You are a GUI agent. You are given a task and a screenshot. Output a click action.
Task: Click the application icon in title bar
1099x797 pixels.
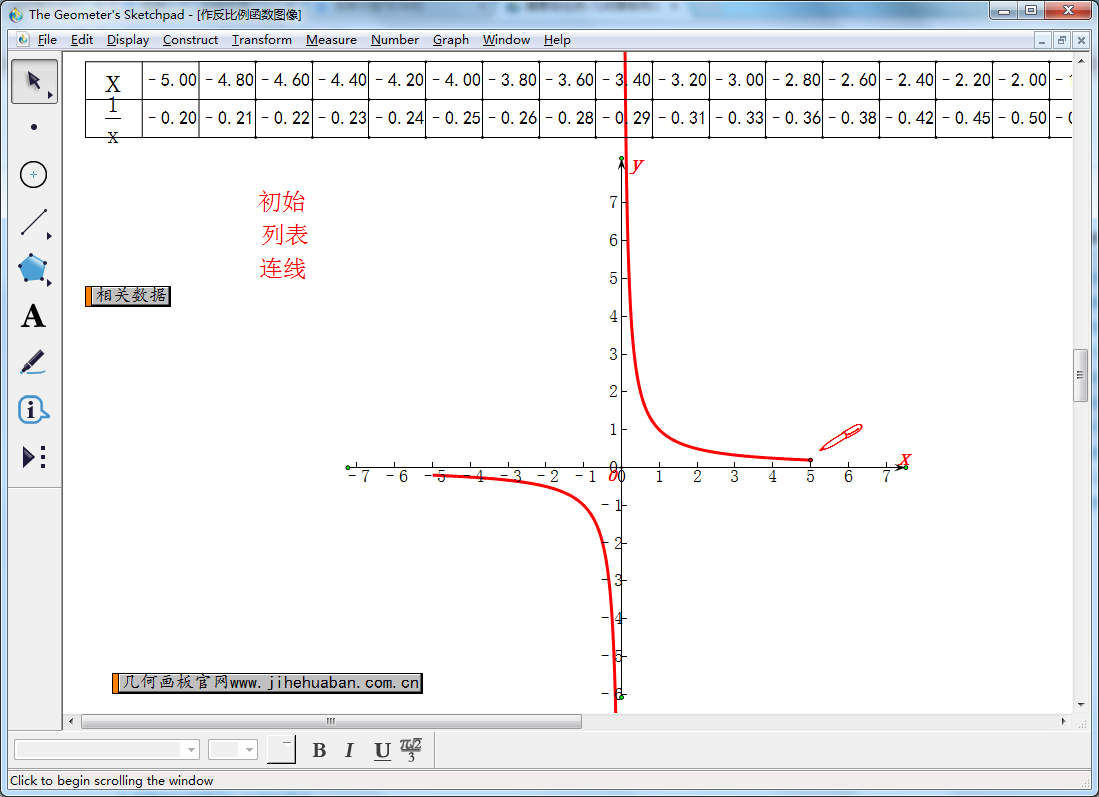(x=15, y=14)
